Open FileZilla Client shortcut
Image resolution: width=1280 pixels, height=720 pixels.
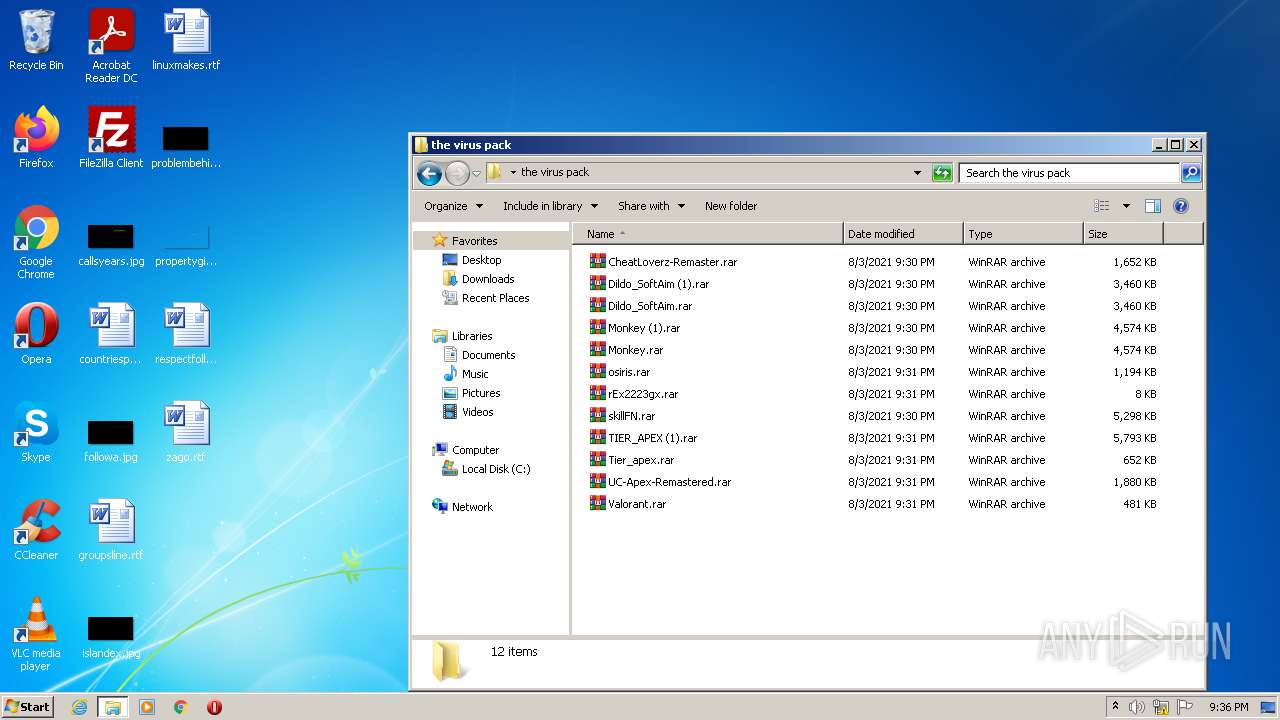[111, 138]
